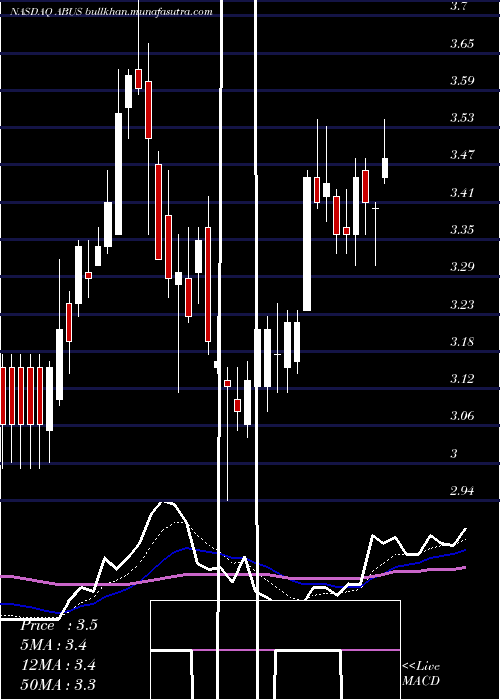Screen dimensions: 500x700
Task: Click the 3.59 price axis label
Action: click(x=461, y=80)
